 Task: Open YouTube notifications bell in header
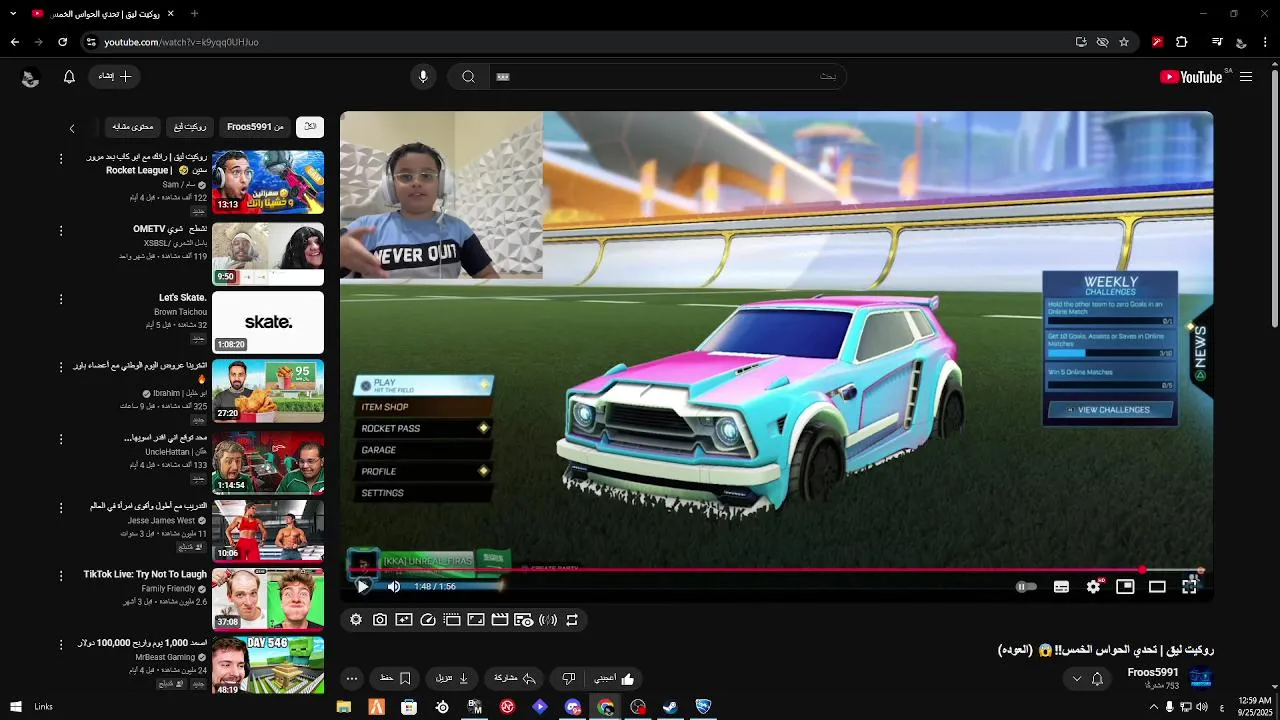(69, 76)
